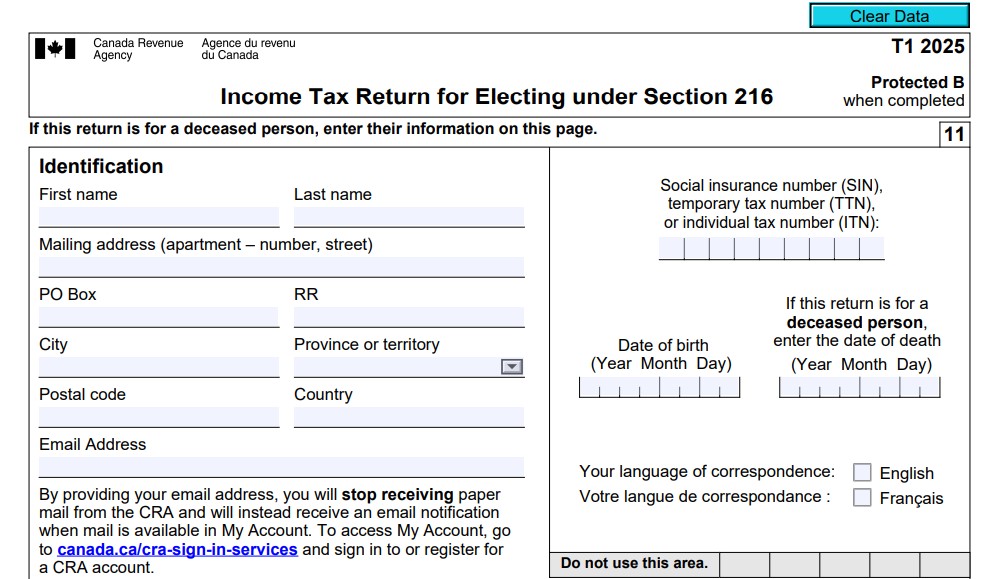Click the T1 2025 form label
This screenshot has width=995, height=579.
pyautogui.click(x=930, y=47)
